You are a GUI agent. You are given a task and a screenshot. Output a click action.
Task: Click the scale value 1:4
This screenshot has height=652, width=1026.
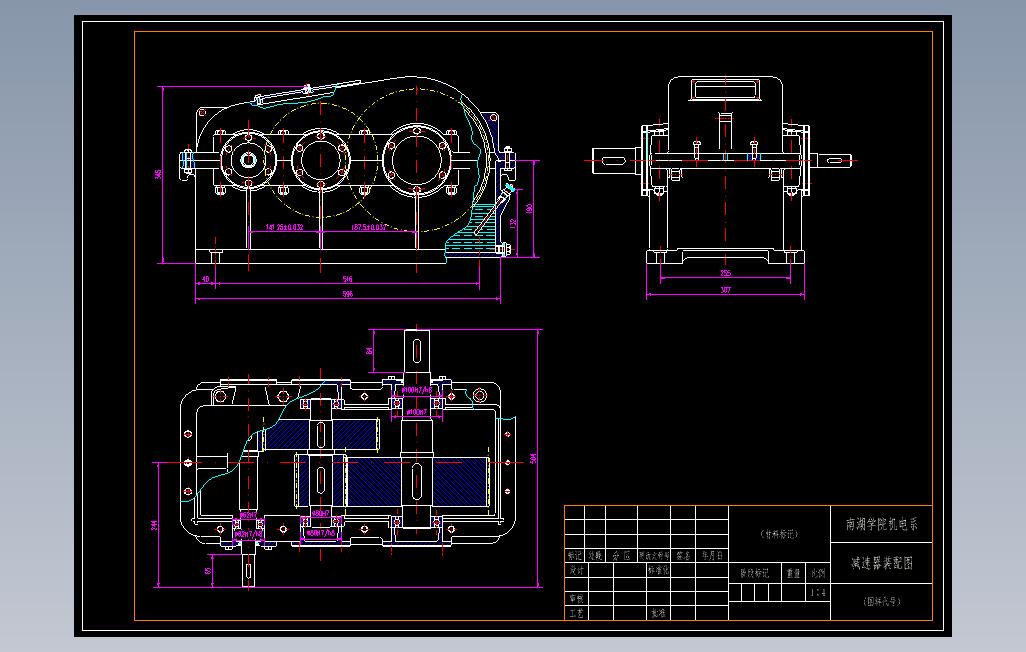[x=818, y=593]
